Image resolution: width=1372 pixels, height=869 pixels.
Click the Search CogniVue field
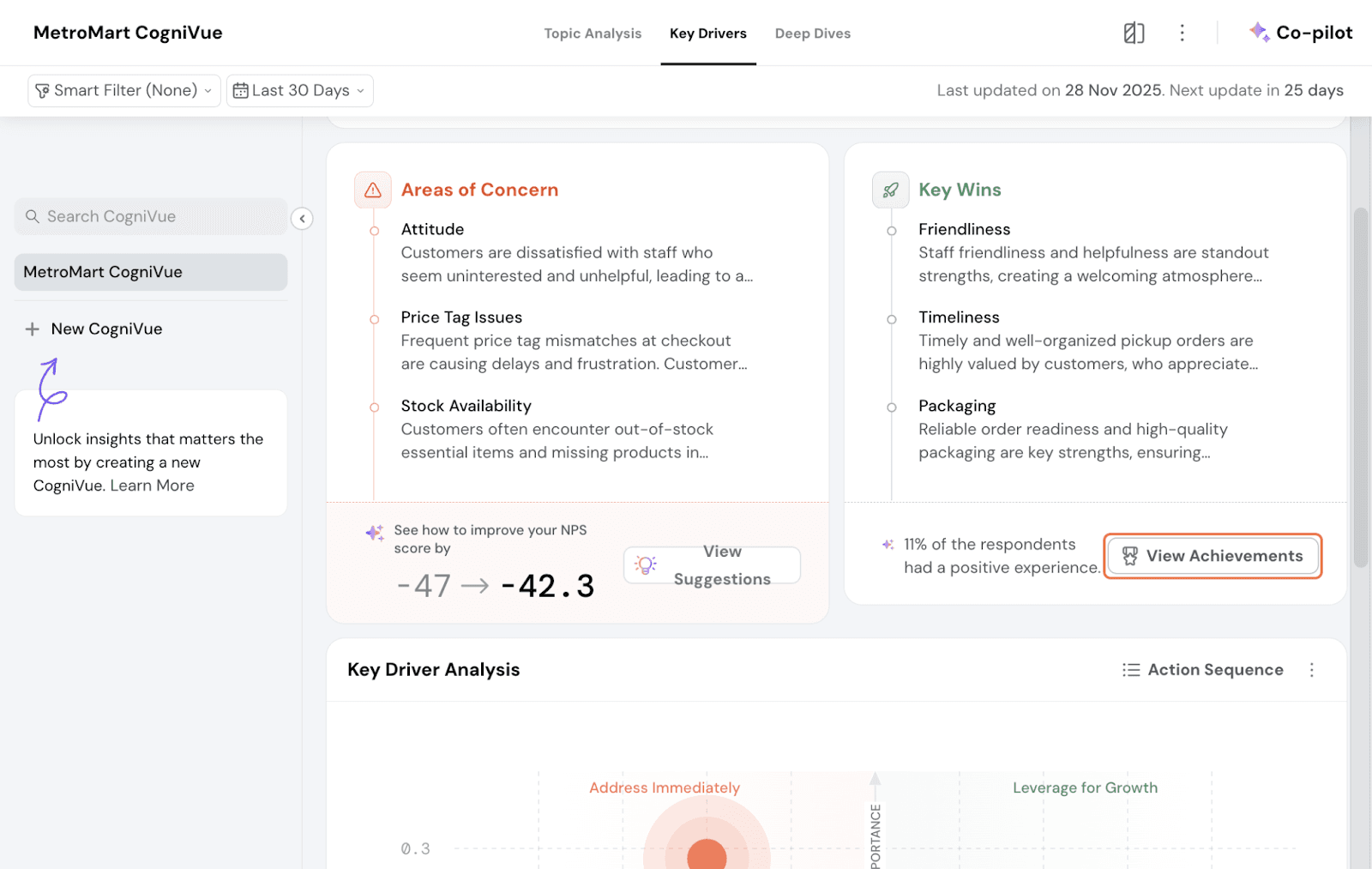click(x=151, y=217)
